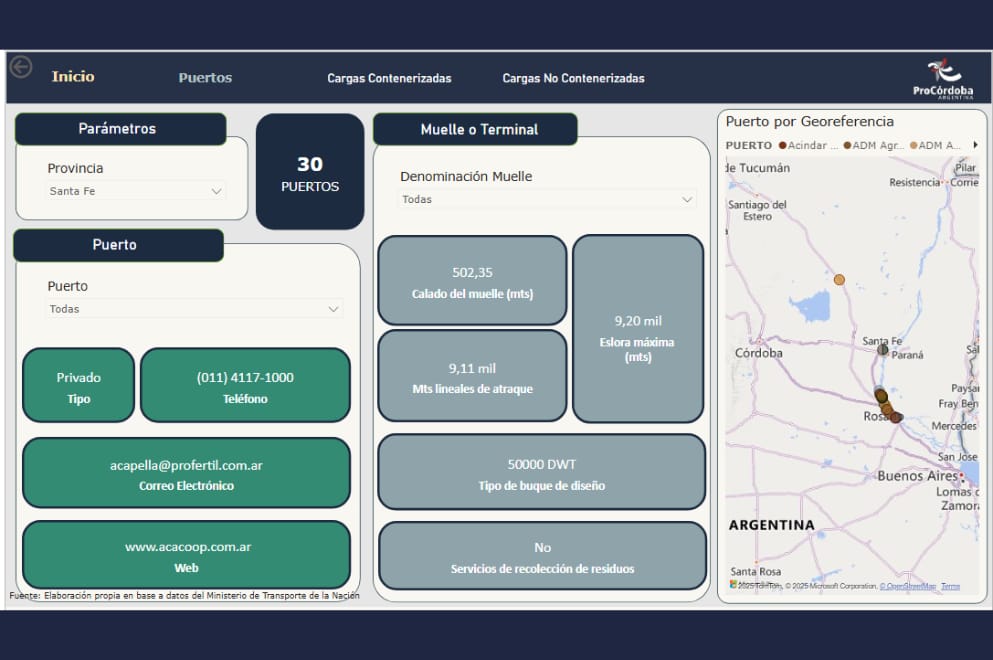
Task: Click Servicios de recolección de residuos card
Action: (542, 555)
